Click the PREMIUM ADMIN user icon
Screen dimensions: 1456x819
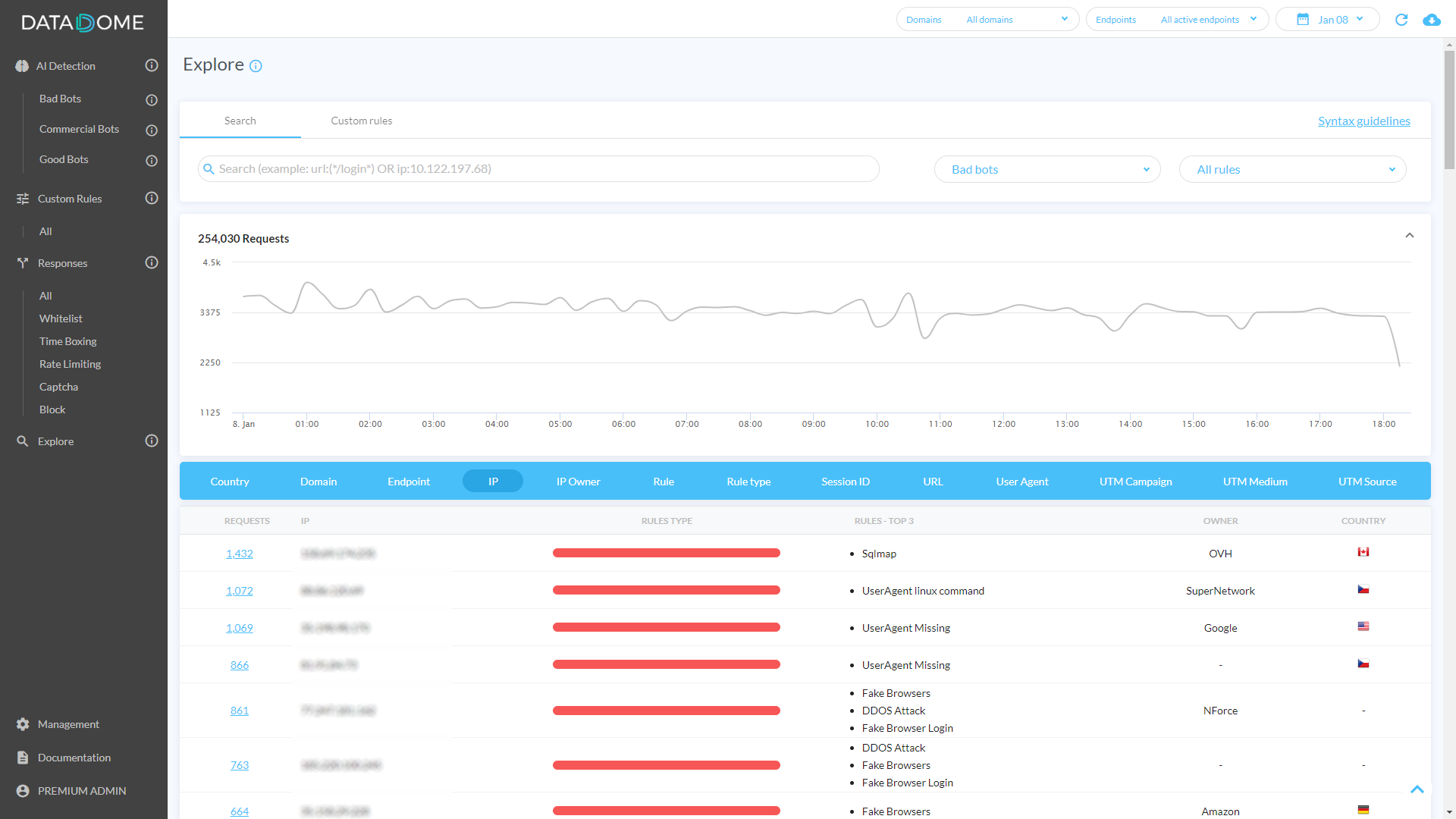(23, 791)
